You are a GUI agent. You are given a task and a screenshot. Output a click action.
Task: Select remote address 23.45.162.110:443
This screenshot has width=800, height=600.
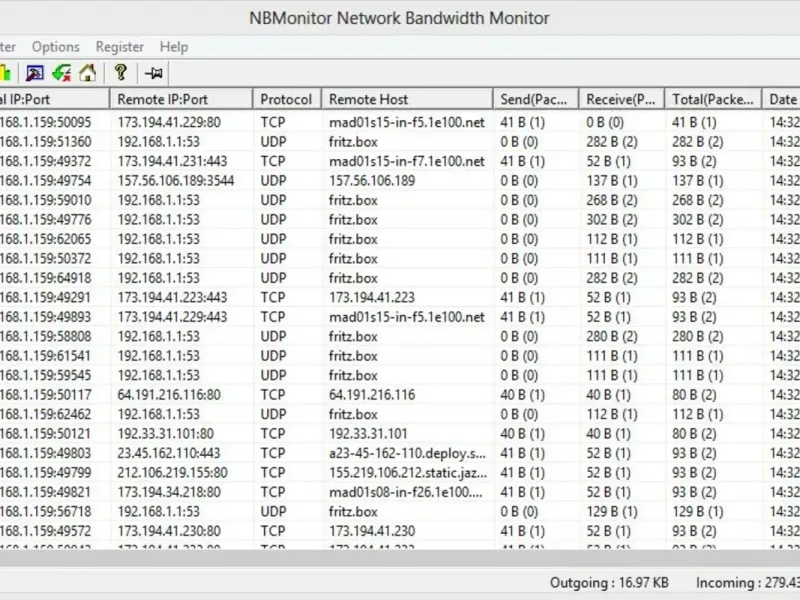[x=168, y=453]
